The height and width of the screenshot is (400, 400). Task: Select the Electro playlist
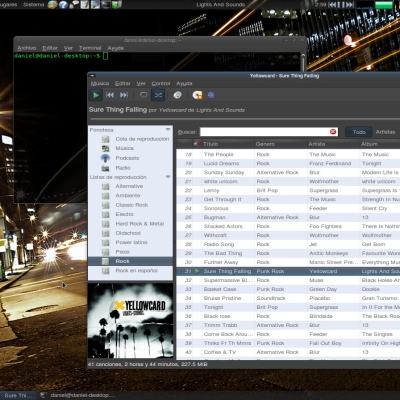coord(130,214)
